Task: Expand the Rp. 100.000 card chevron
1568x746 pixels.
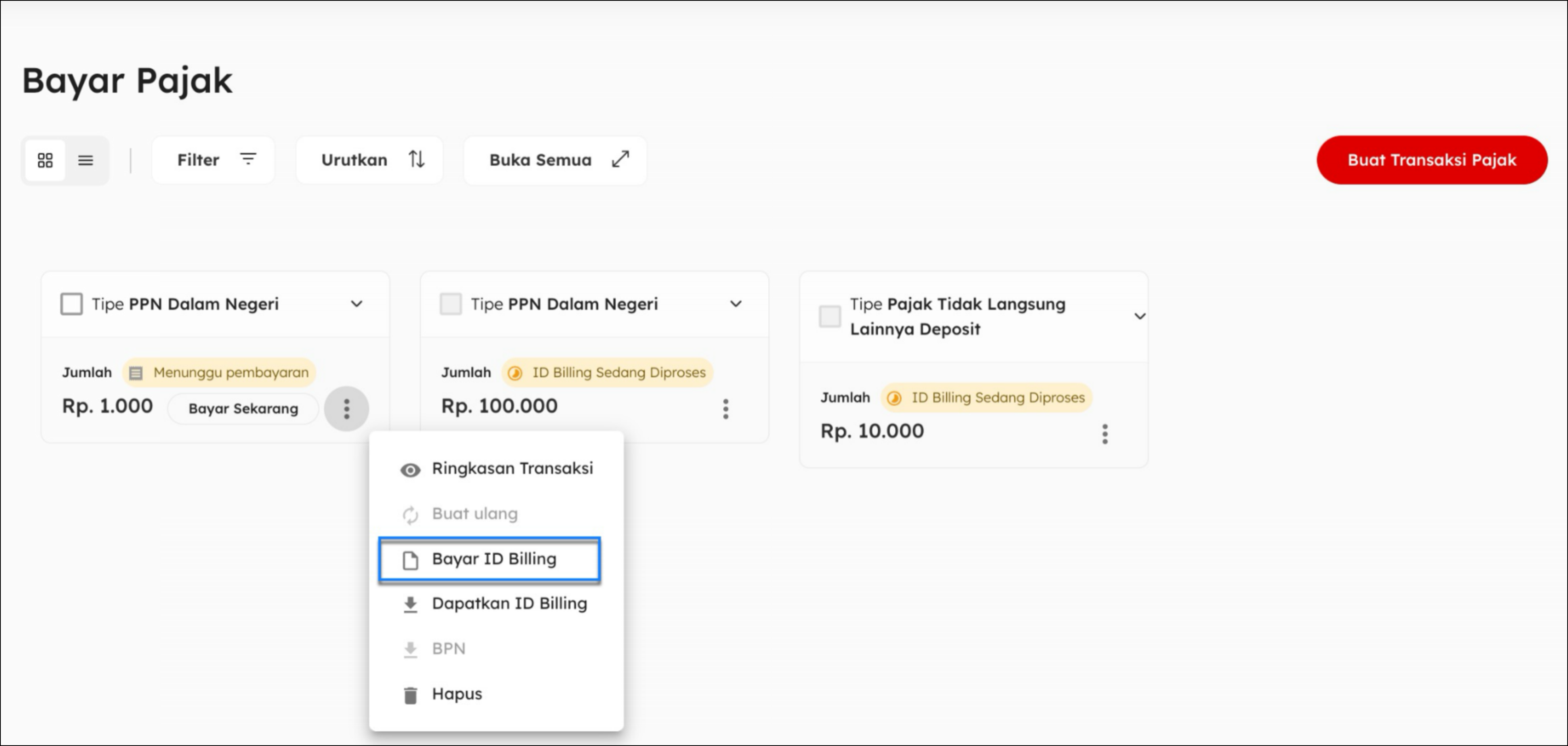Action: click(x=736, y=303)
